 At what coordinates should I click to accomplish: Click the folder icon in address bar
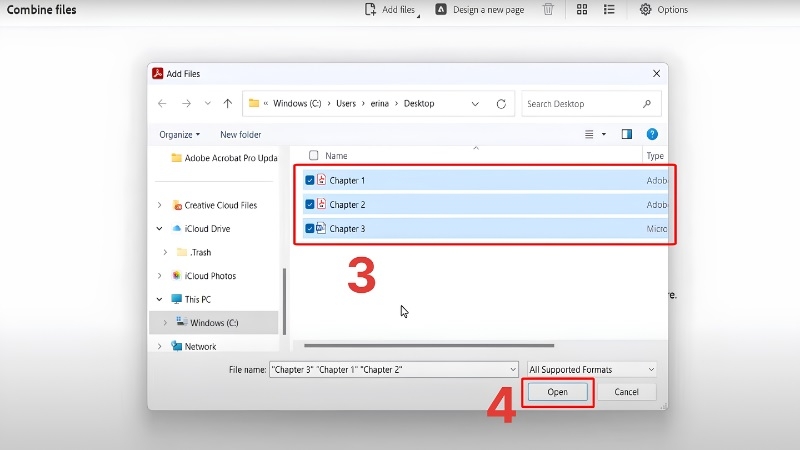tap(254, 103)
